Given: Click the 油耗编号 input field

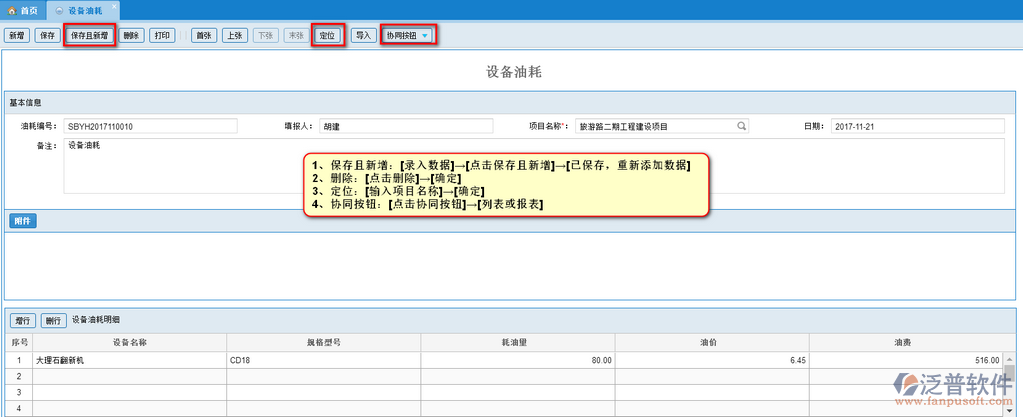Looking at the screenshot, I should pyautogui.click(x=150, y=126).
